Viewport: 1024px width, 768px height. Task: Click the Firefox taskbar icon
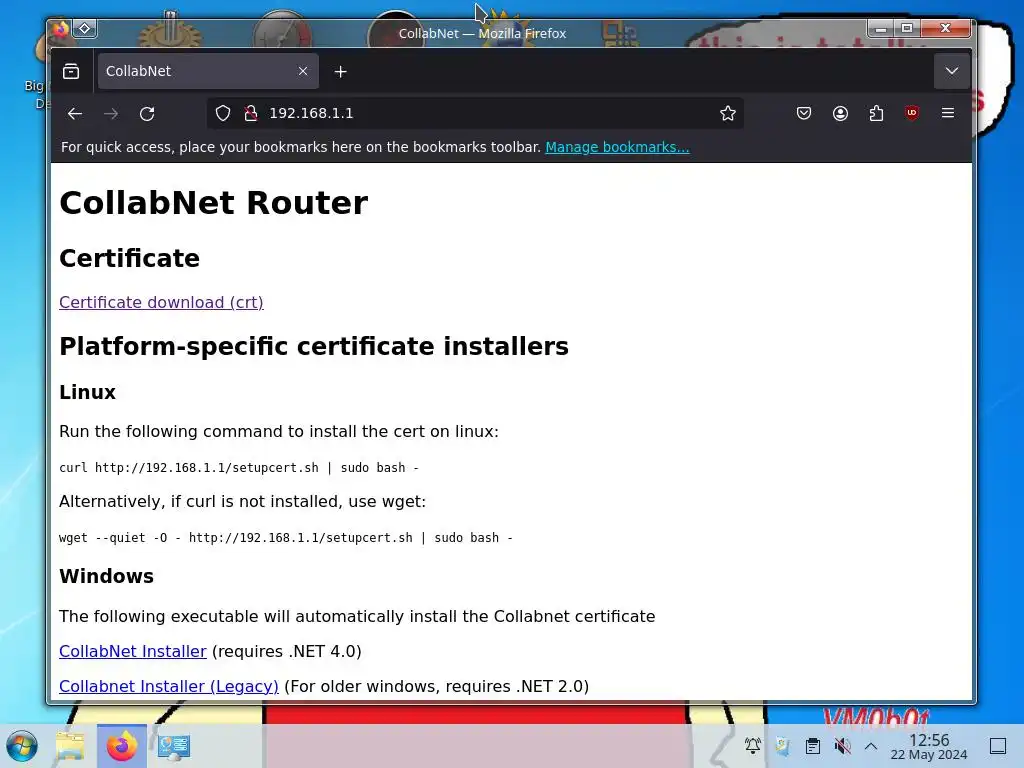(122, 746)
